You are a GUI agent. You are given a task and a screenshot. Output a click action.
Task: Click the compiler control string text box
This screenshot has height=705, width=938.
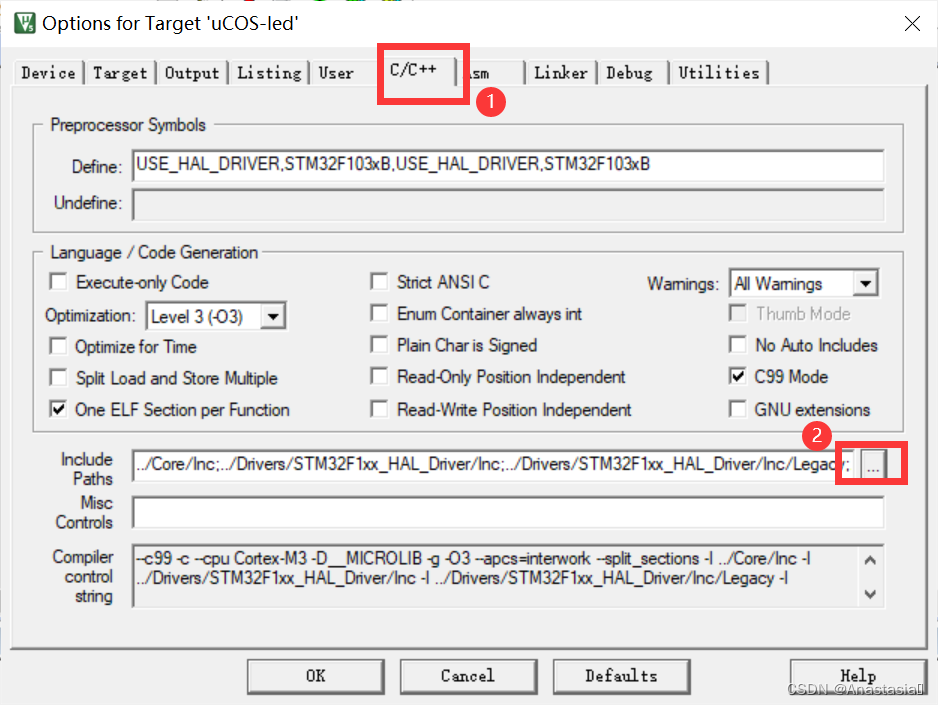[x=508, y=576]
